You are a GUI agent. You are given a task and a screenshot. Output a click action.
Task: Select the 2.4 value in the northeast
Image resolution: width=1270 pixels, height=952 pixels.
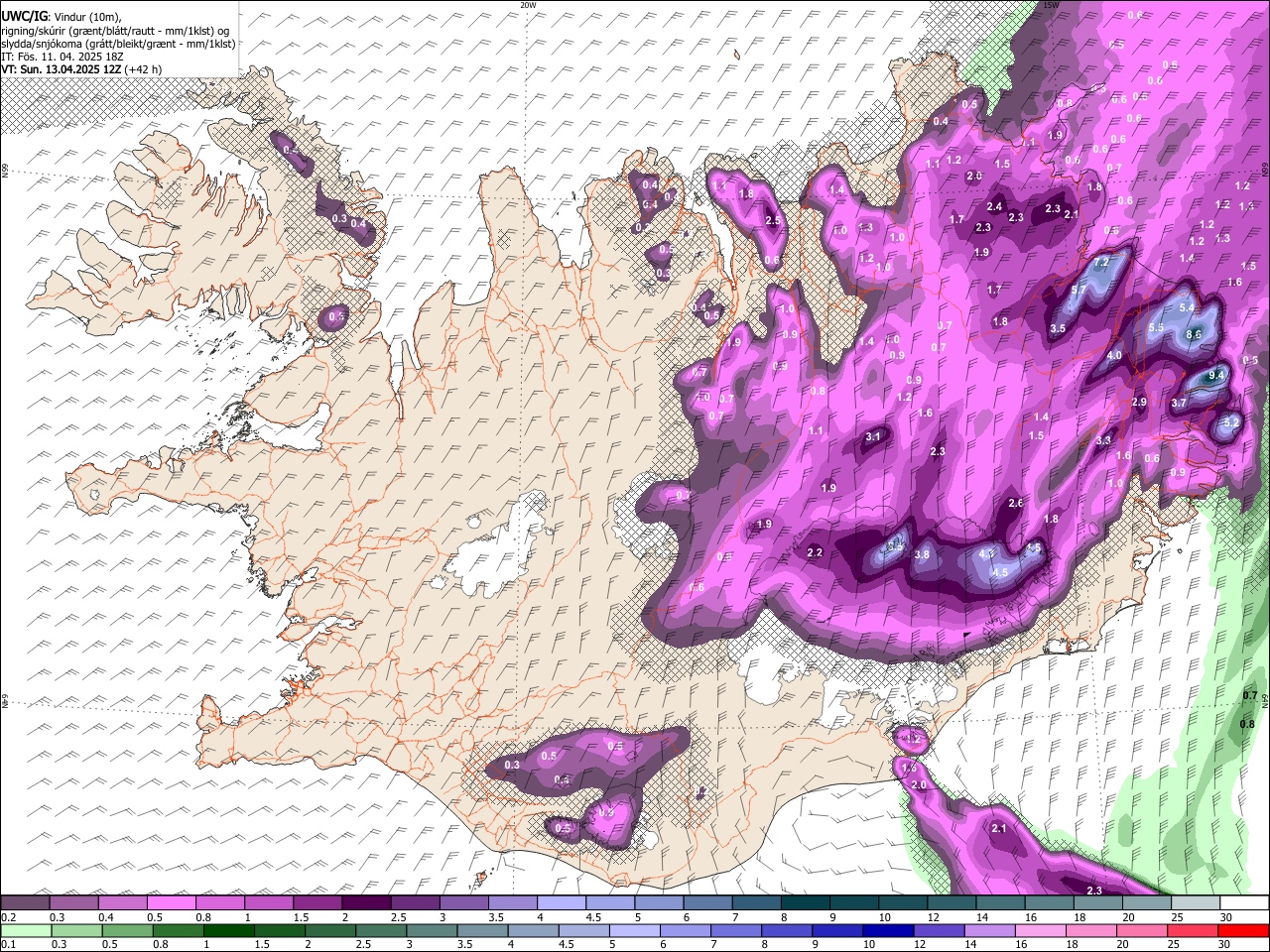point(995,206)
